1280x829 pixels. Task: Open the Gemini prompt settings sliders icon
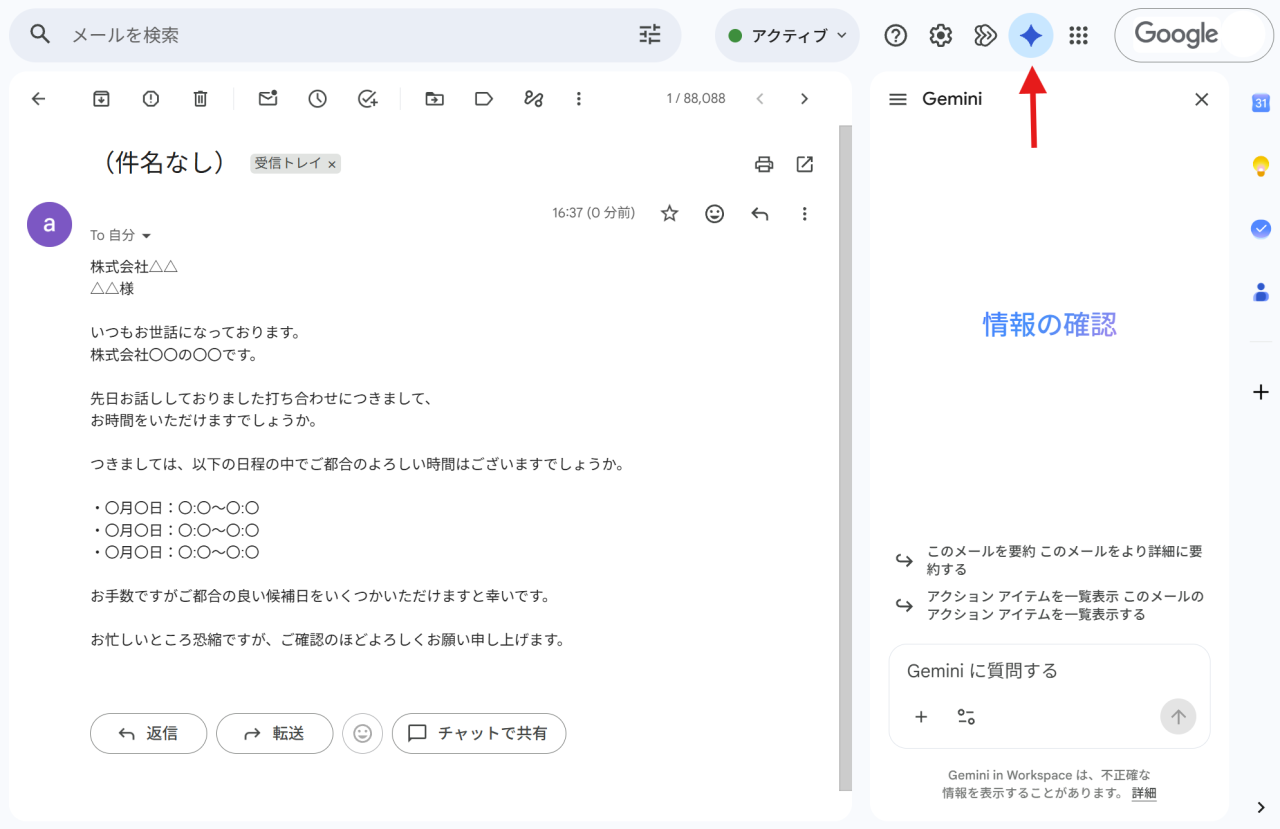click(x=966, y=716)
